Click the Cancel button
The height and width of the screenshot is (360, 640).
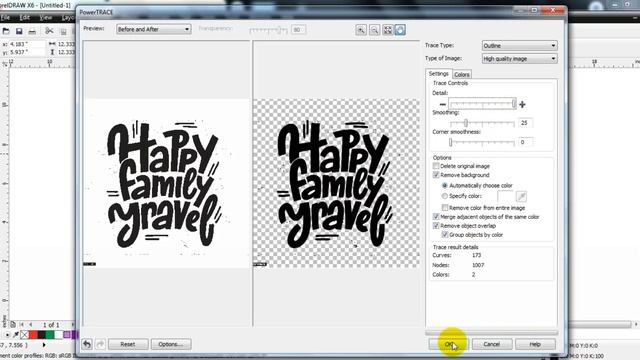[492, 344]
